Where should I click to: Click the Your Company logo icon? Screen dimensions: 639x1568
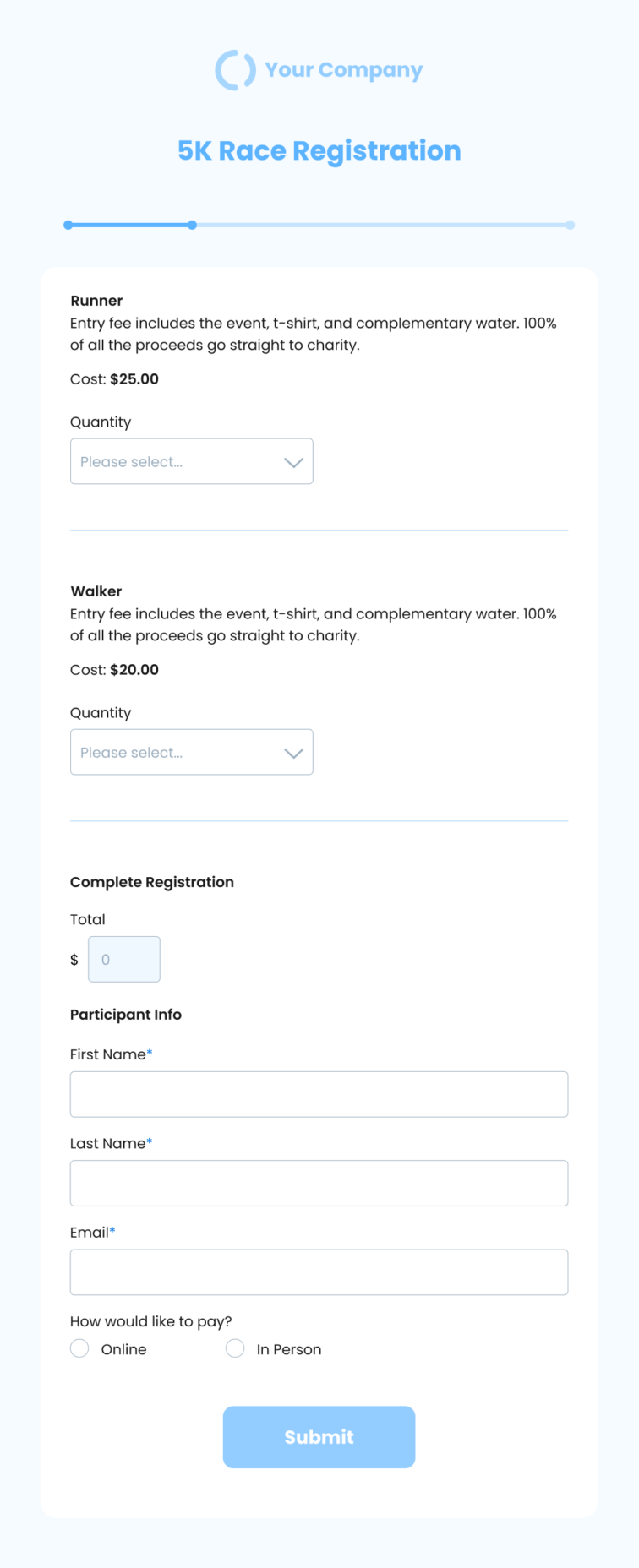pos(235,70)
